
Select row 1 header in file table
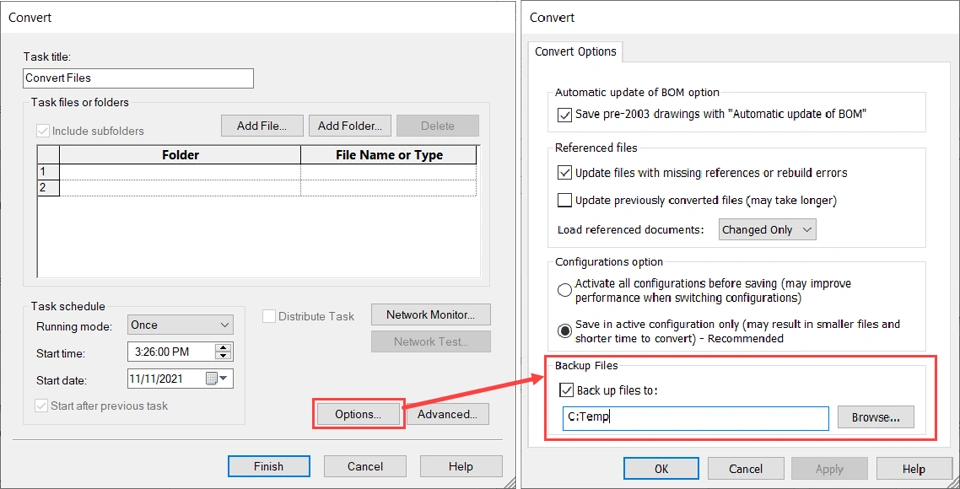48,172
